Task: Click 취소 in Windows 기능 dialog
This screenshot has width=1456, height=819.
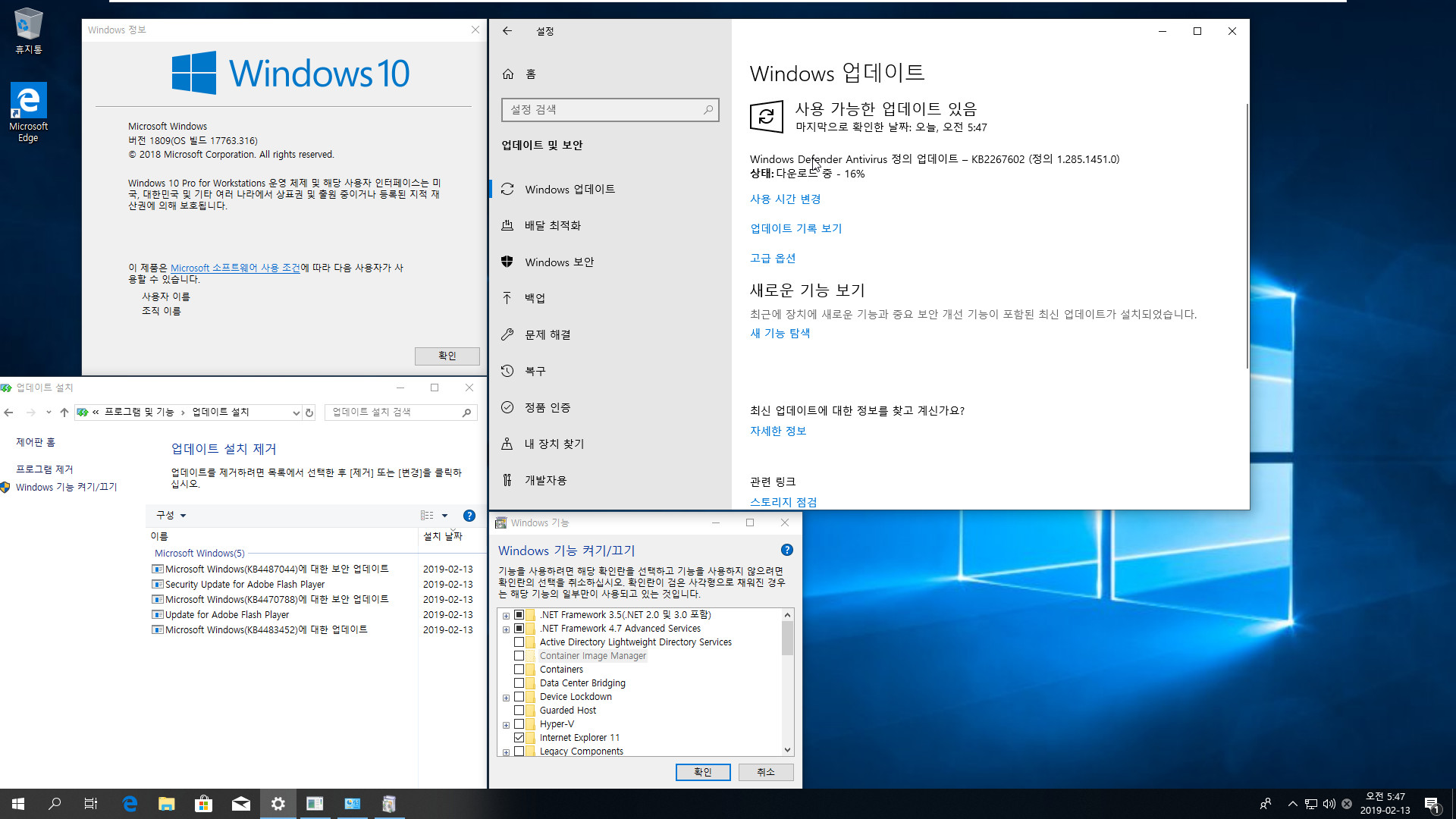Action: point(766,772)
